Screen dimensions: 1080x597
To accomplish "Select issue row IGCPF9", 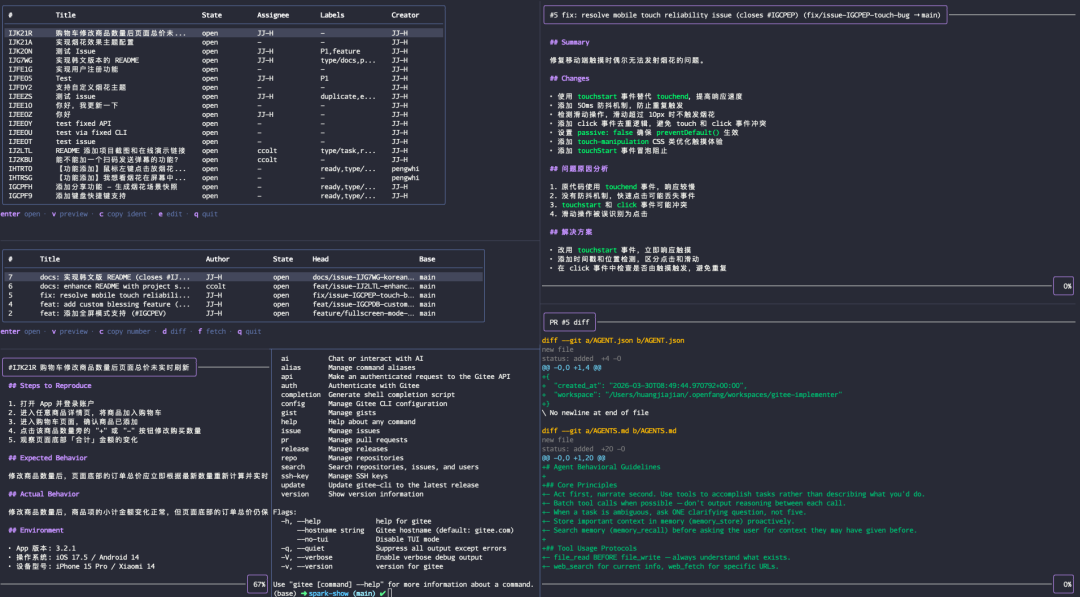I will 224,196.
